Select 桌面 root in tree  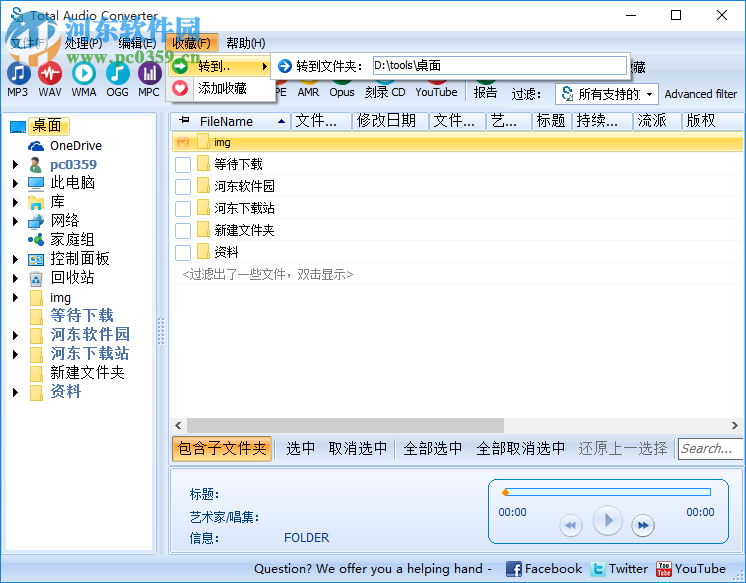(x=47, y=126)
